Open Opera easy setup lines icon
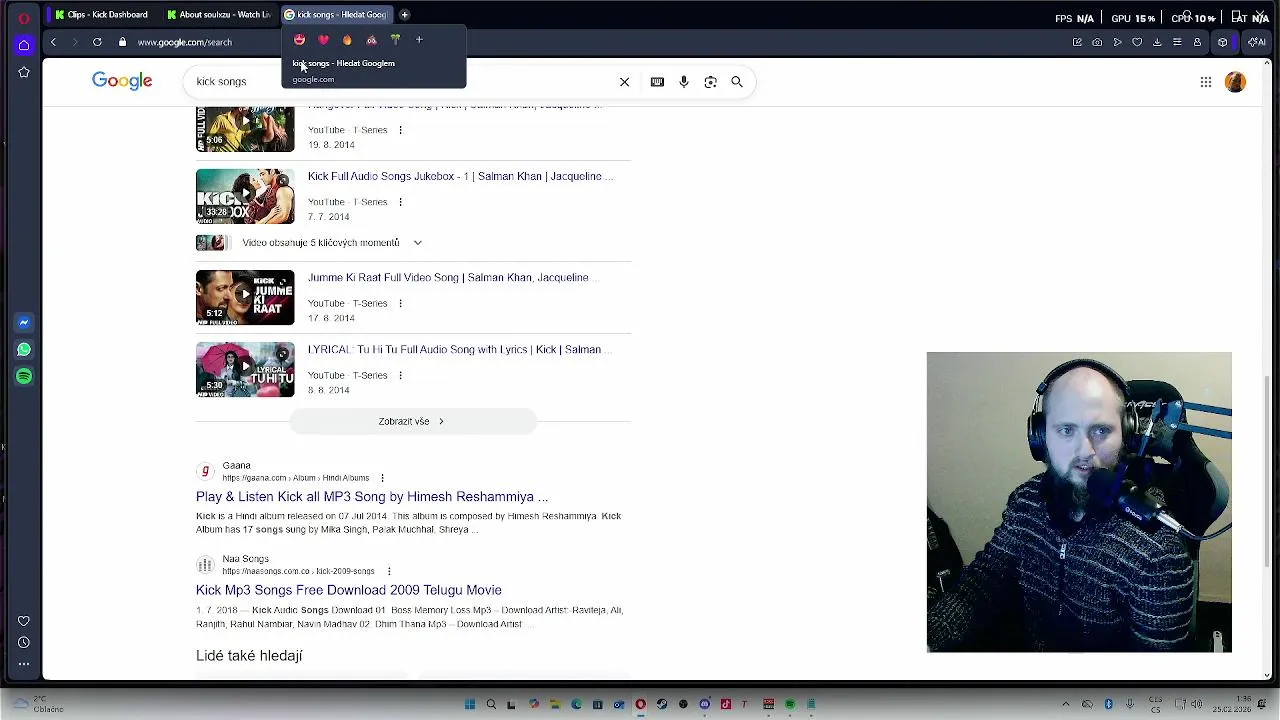Screen dimensions: 1280x720 pyautogui.click(x=1177, y=42)
